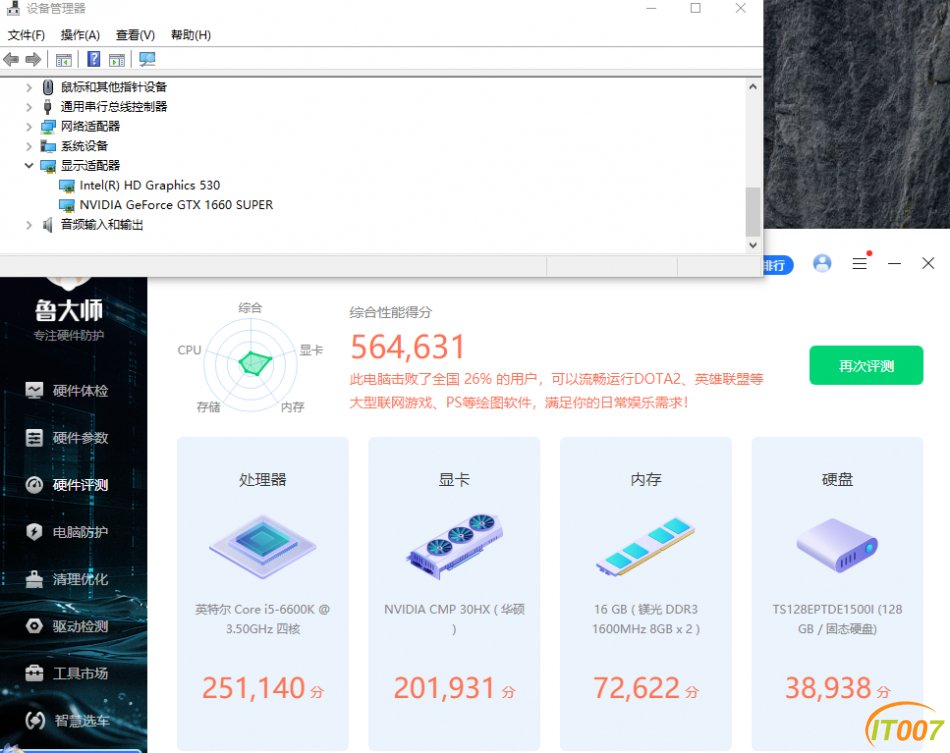Expand the 通用串行总线控制器 node

tap(28, 107)
